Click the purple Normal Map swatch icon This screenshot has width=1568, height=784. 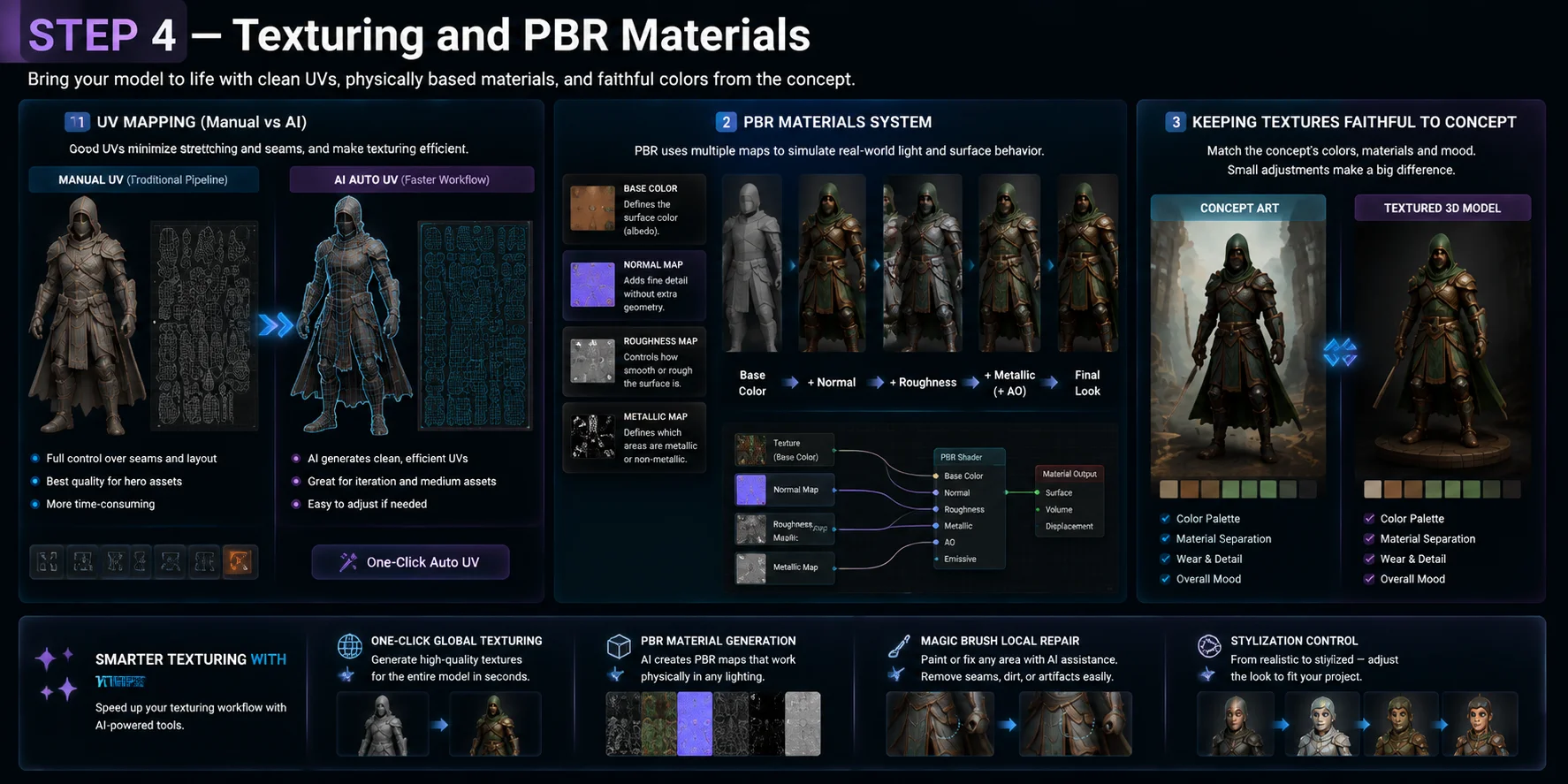point(592,285)
